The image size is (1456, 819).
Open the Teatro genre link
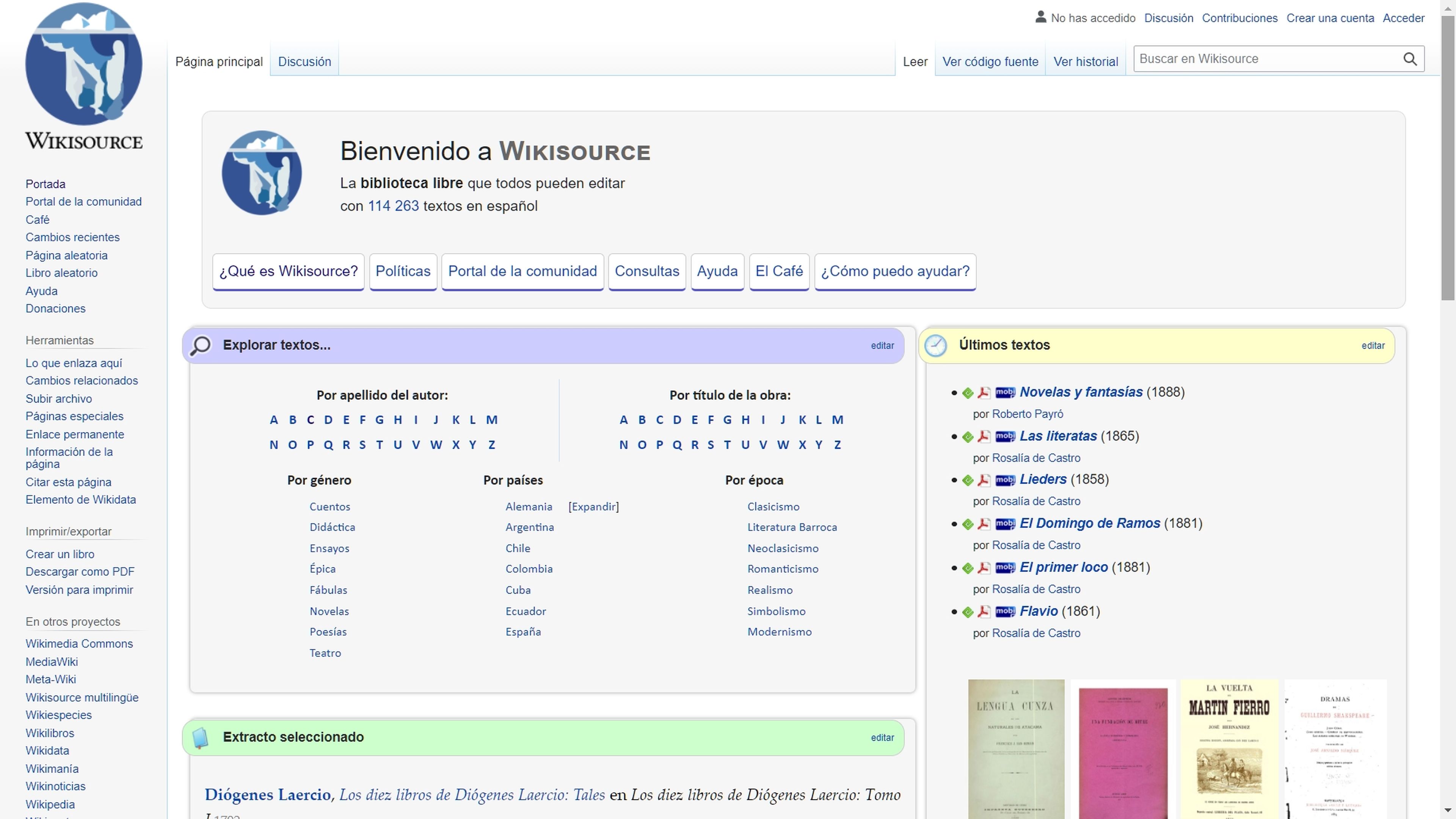click(325, 653)
